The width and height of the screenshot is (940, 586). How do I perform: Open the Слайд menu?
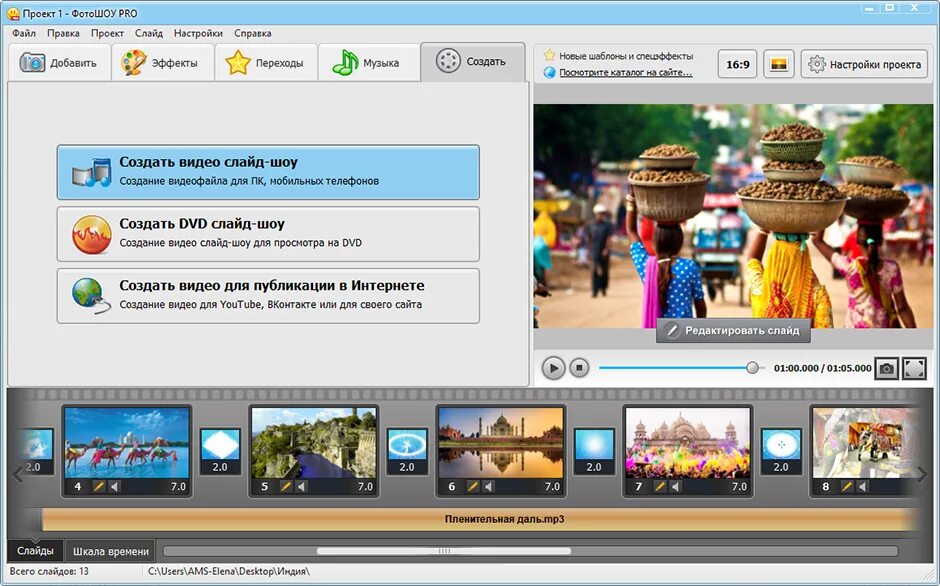pos(149,33)
